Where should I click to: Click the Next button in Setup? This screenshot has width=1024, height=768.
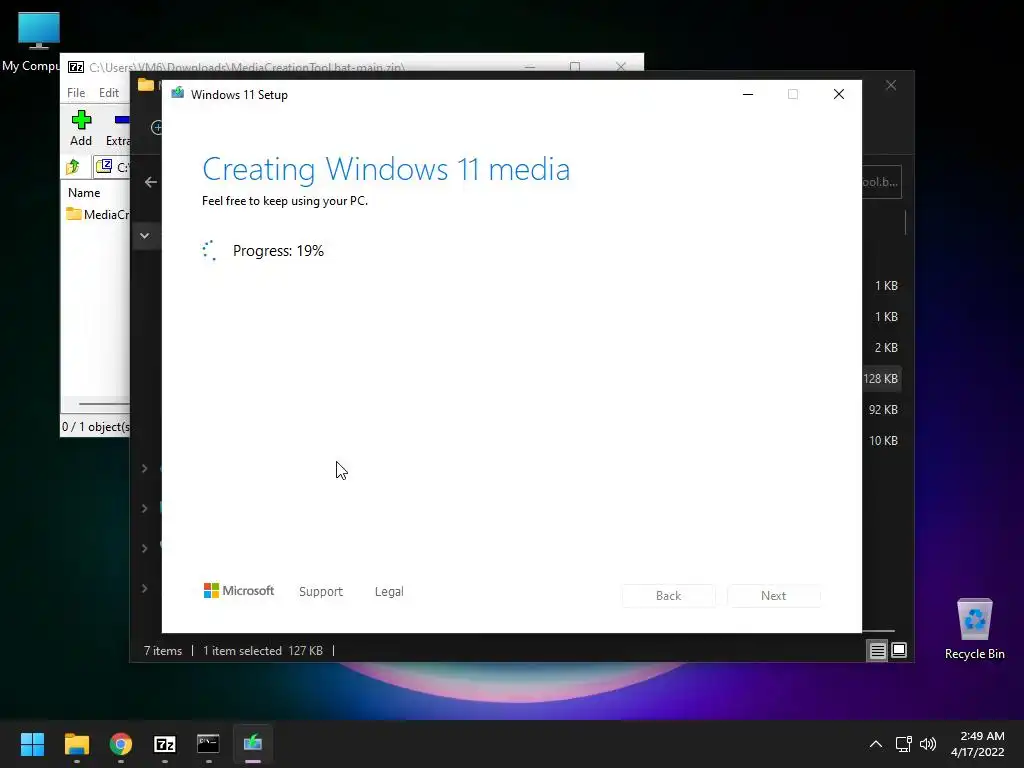click(x=773, y=596)
